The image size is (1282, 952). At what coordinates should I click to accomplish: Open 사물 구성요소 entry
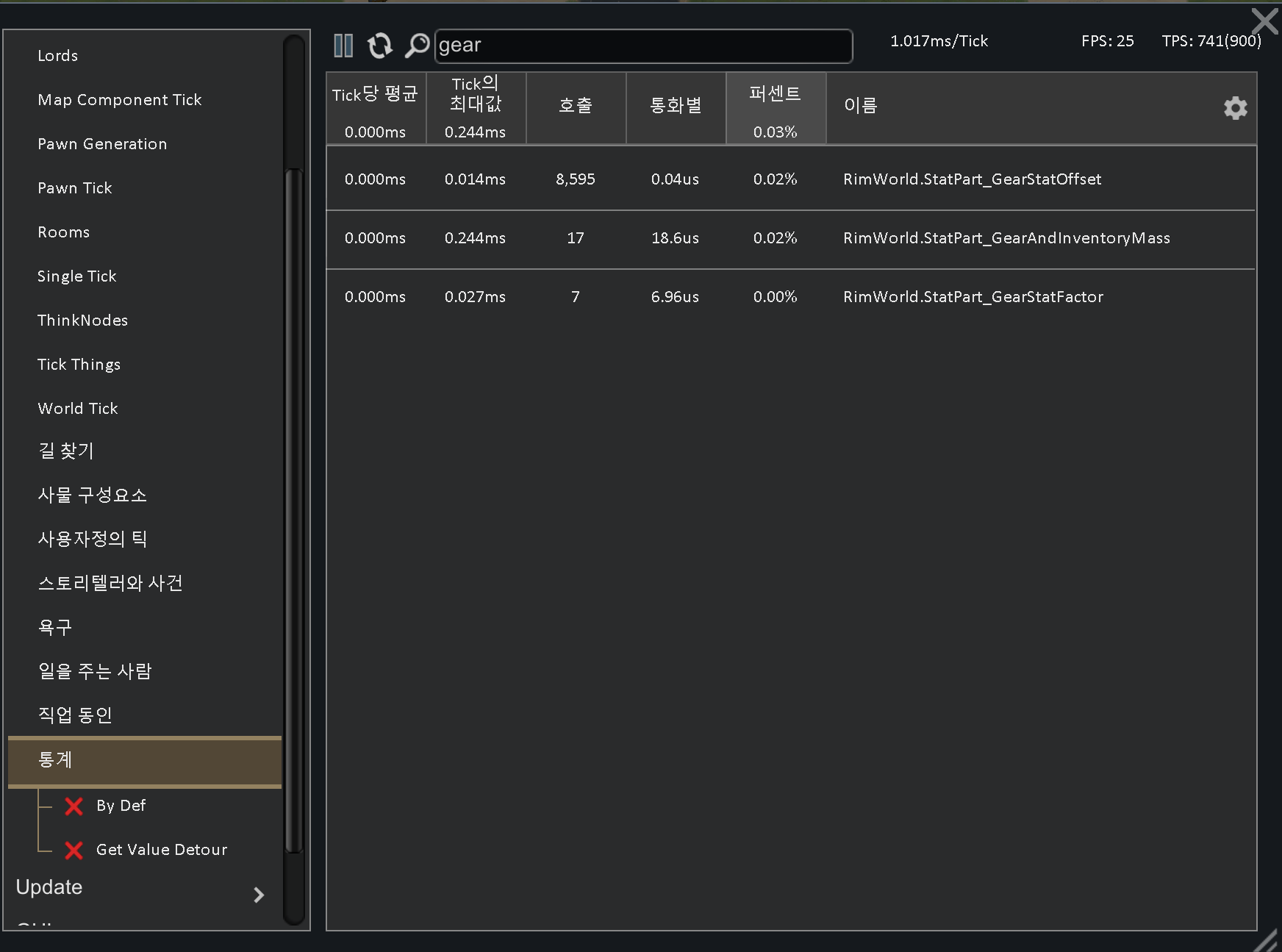point(92,495)
